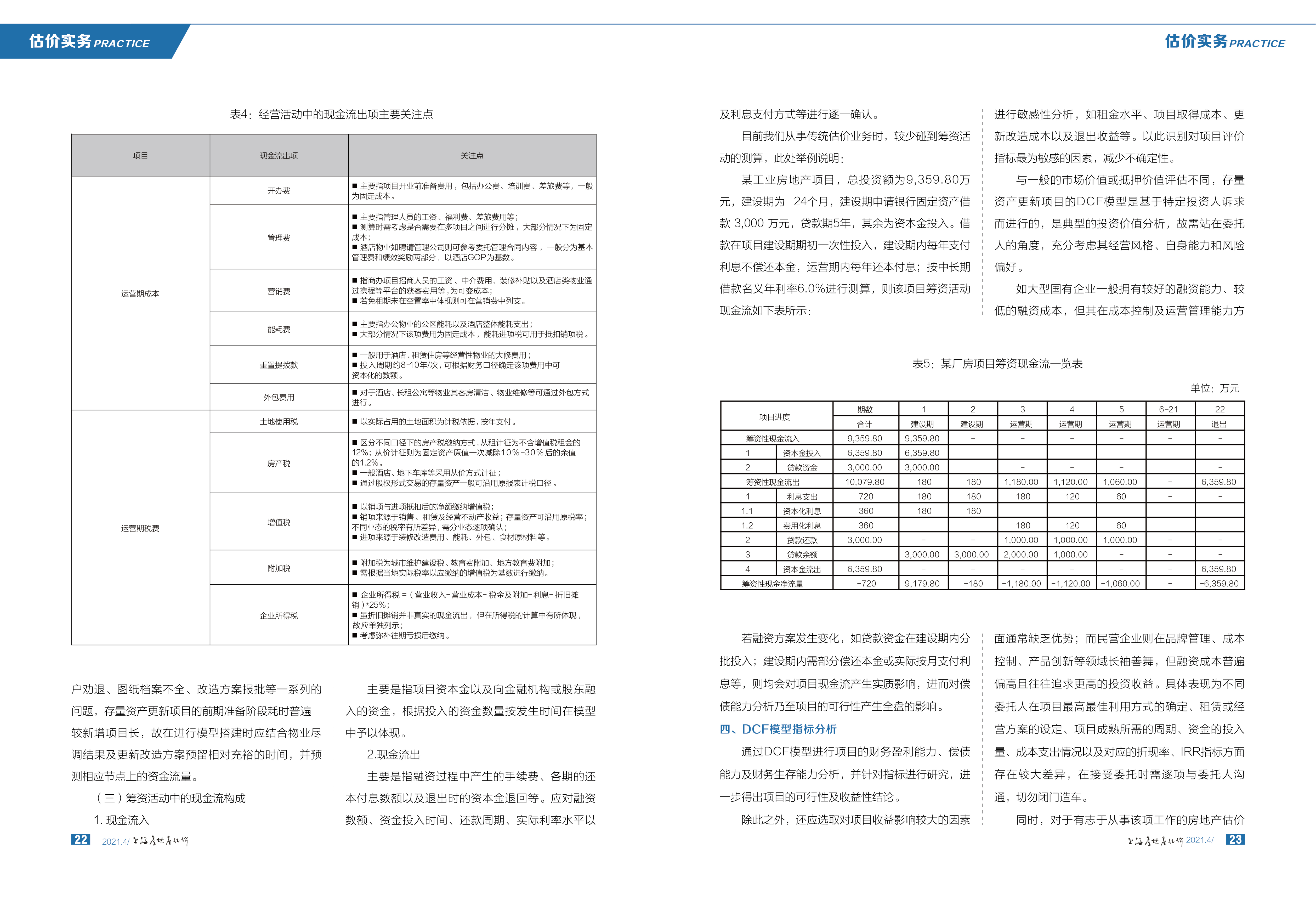Click the 关注点 column header
This screenshot has width=1316, height=899.
tap(472, 155)
